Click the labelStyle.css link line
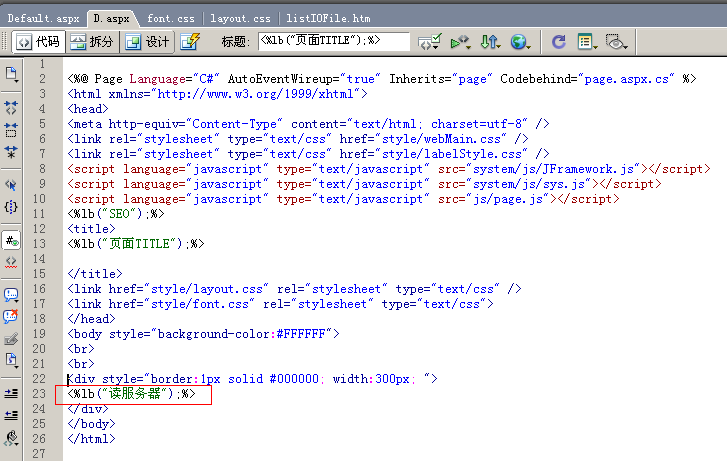The image size is (727, 461). (x=308, y=154)
